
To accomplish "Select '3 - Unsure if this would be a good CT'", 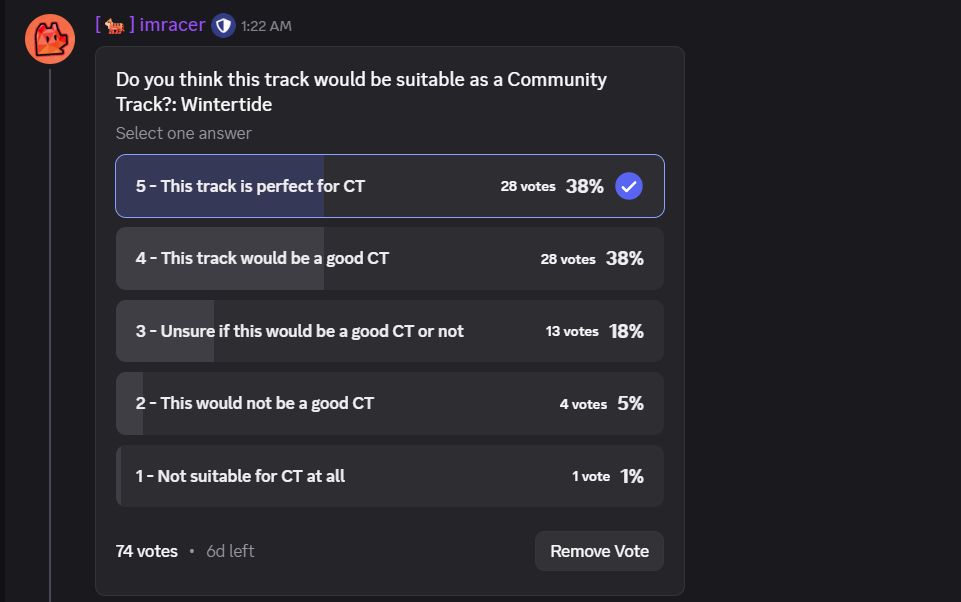I will [x=390, y=331].
